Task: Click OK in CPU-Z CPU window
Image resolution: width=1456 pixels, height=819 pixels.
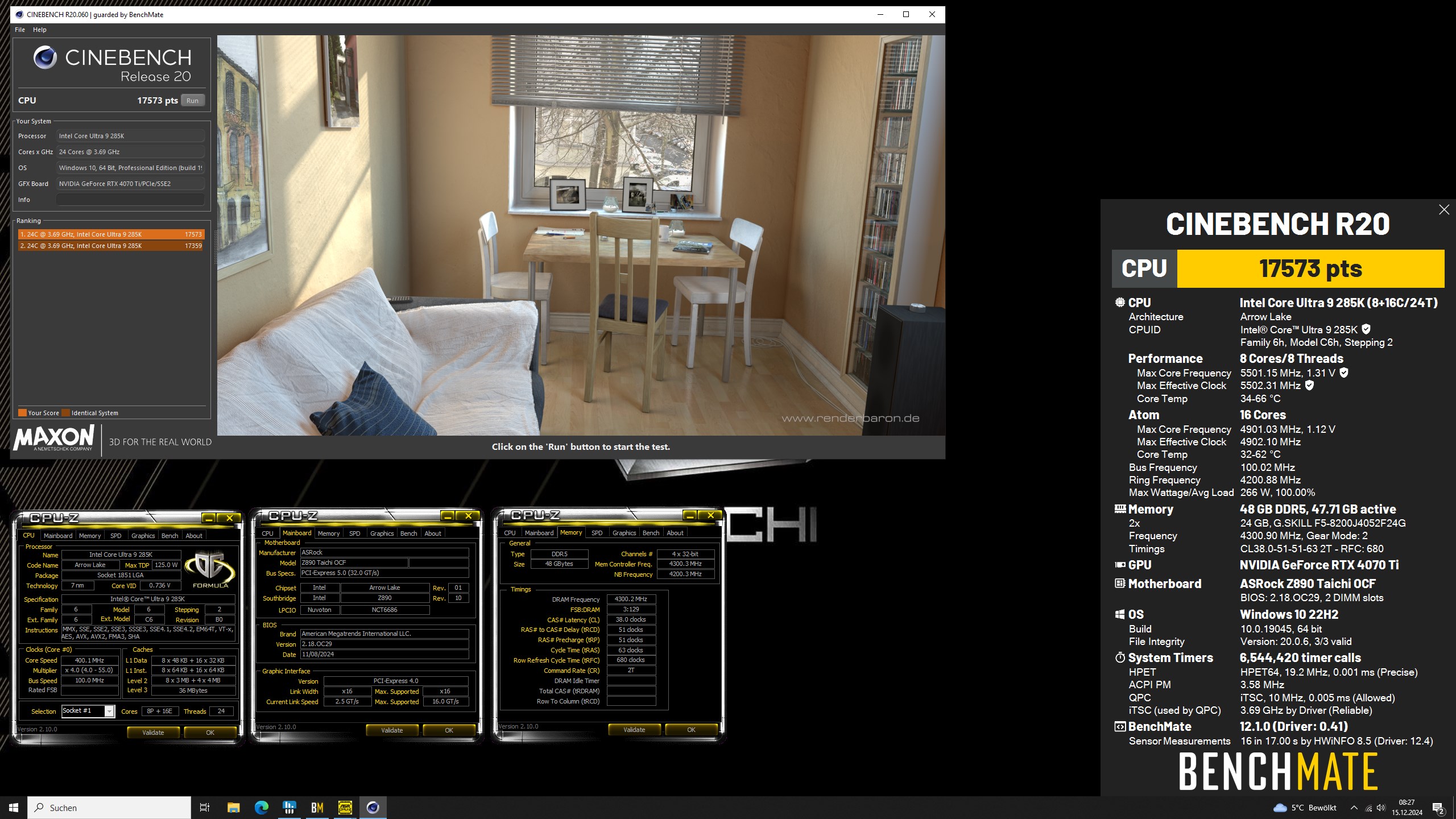Action: pos(210,733)
